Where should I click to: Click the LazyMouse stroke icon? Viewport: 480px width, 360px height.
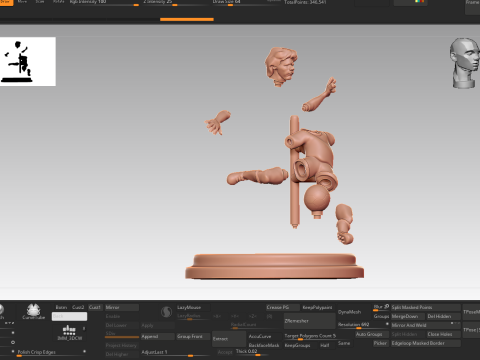166,312
